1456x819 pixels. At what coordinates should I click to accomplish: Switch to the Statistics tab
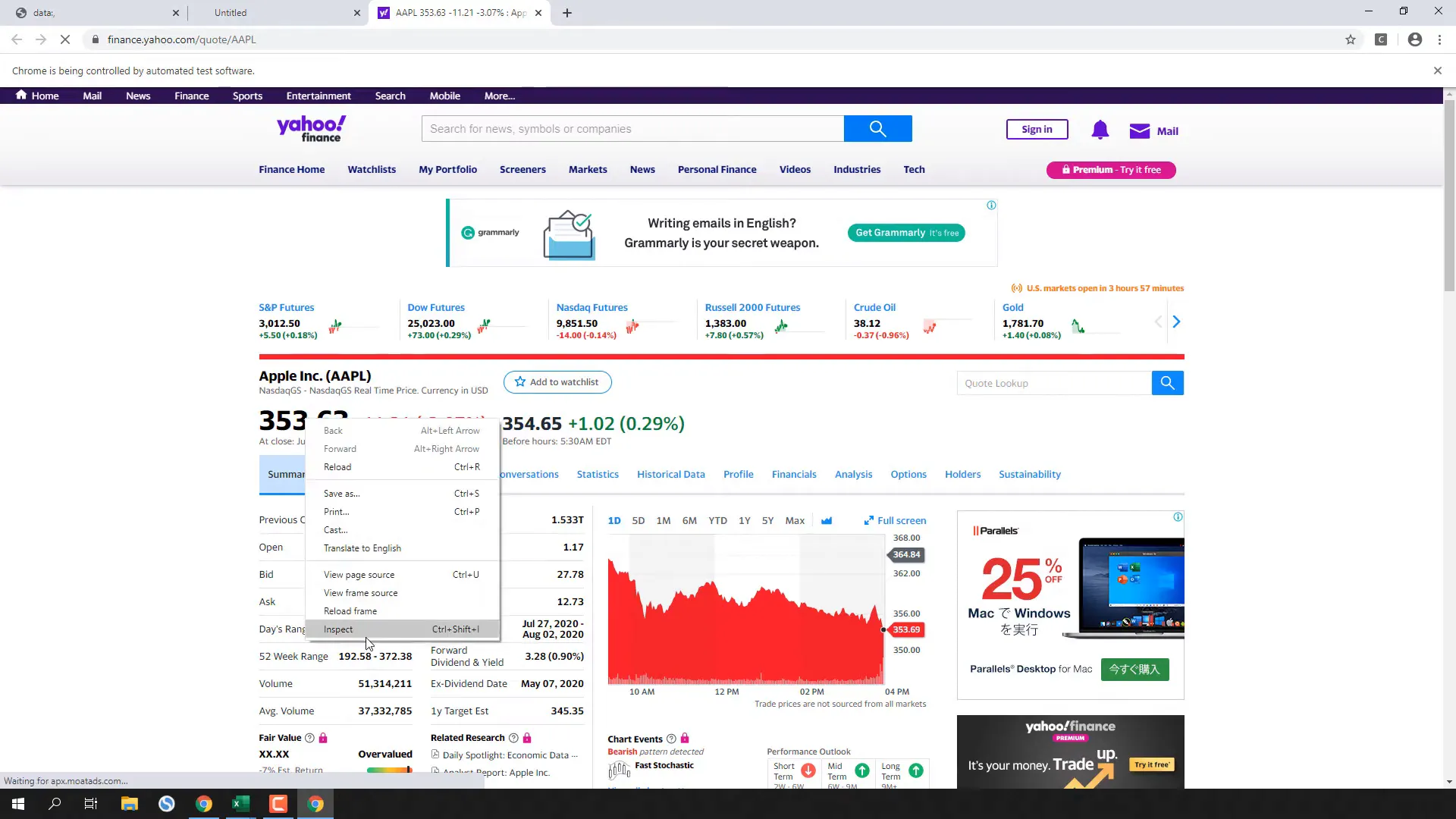click(598, 474)
